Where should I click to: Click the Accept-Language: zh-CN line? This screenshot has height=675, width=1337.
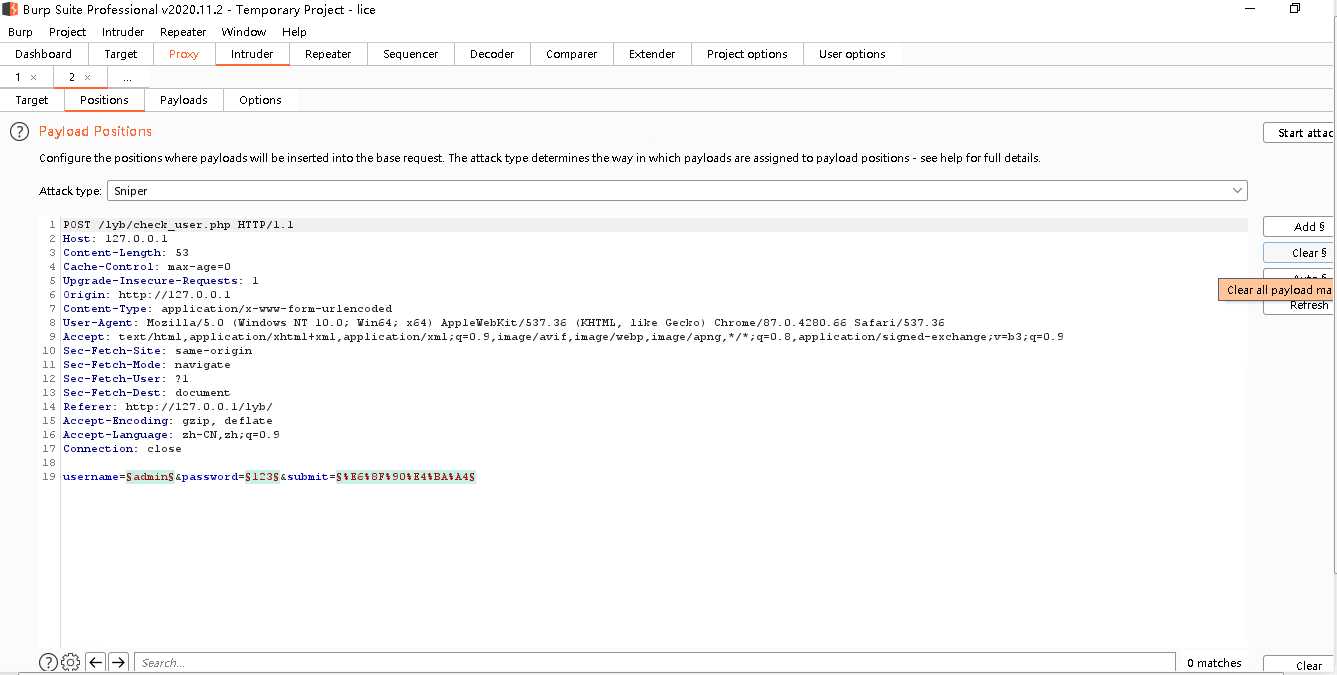pyautogui.click(x=171, y=435)
